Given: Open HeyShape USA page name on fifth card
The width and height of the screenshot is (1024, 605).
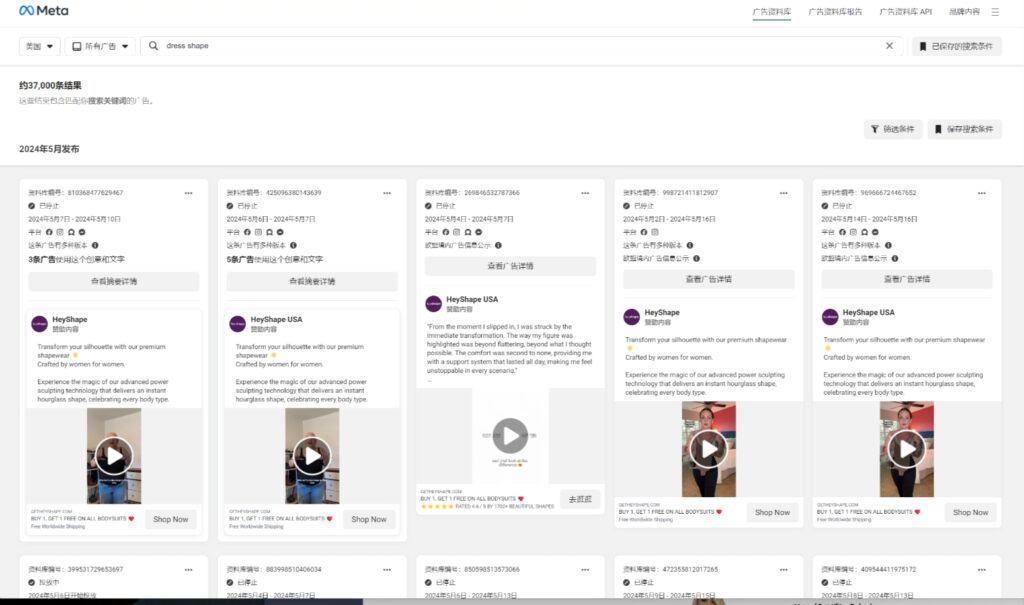Looking at the screenshot, I should pos(869,312).
